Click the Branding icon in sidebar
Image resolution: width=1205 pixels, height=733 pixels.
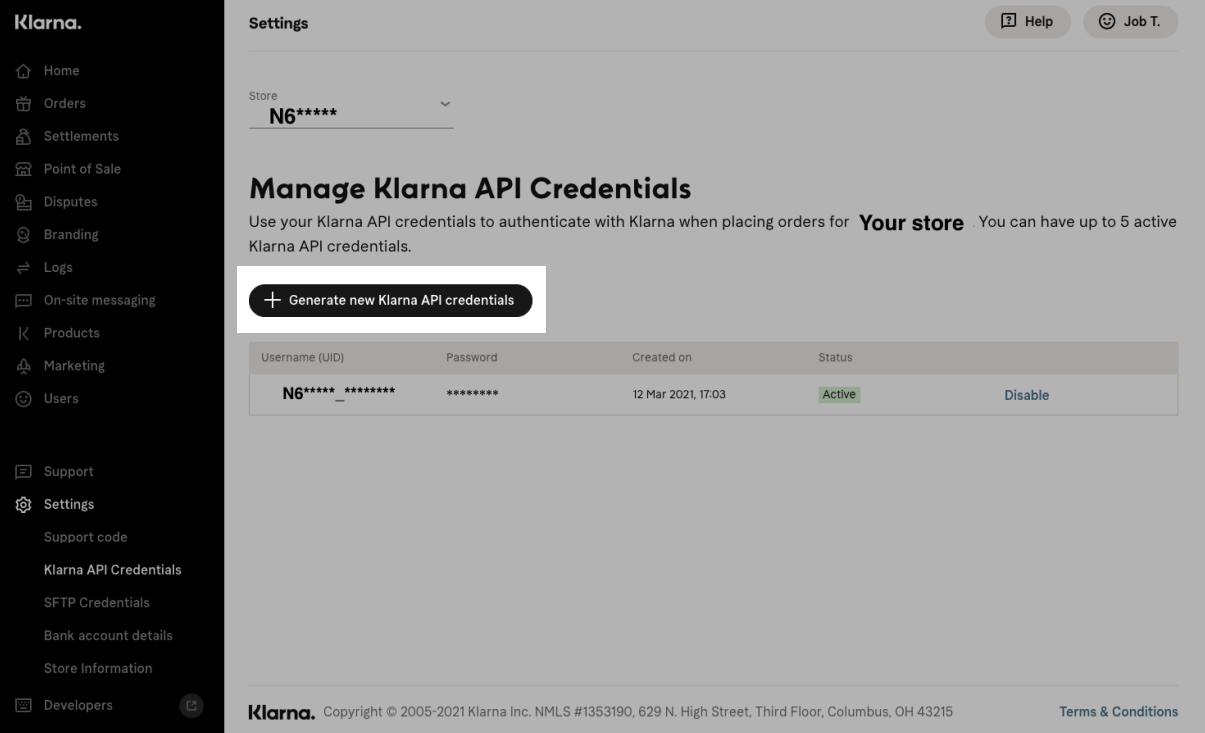tap(23, 235)
